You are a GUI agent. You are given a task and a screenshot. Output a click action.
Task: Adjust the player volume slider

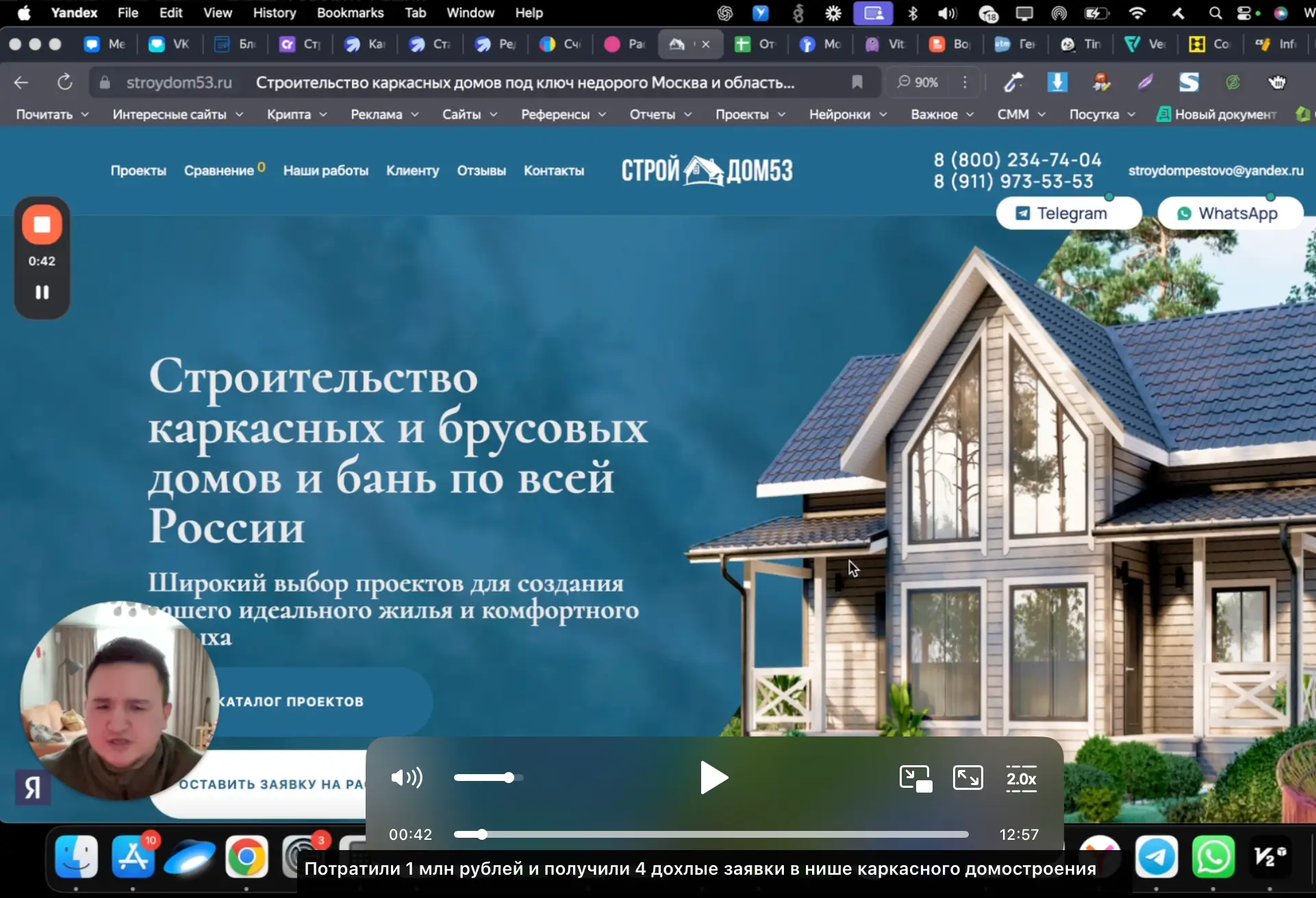tap(488, 778)
